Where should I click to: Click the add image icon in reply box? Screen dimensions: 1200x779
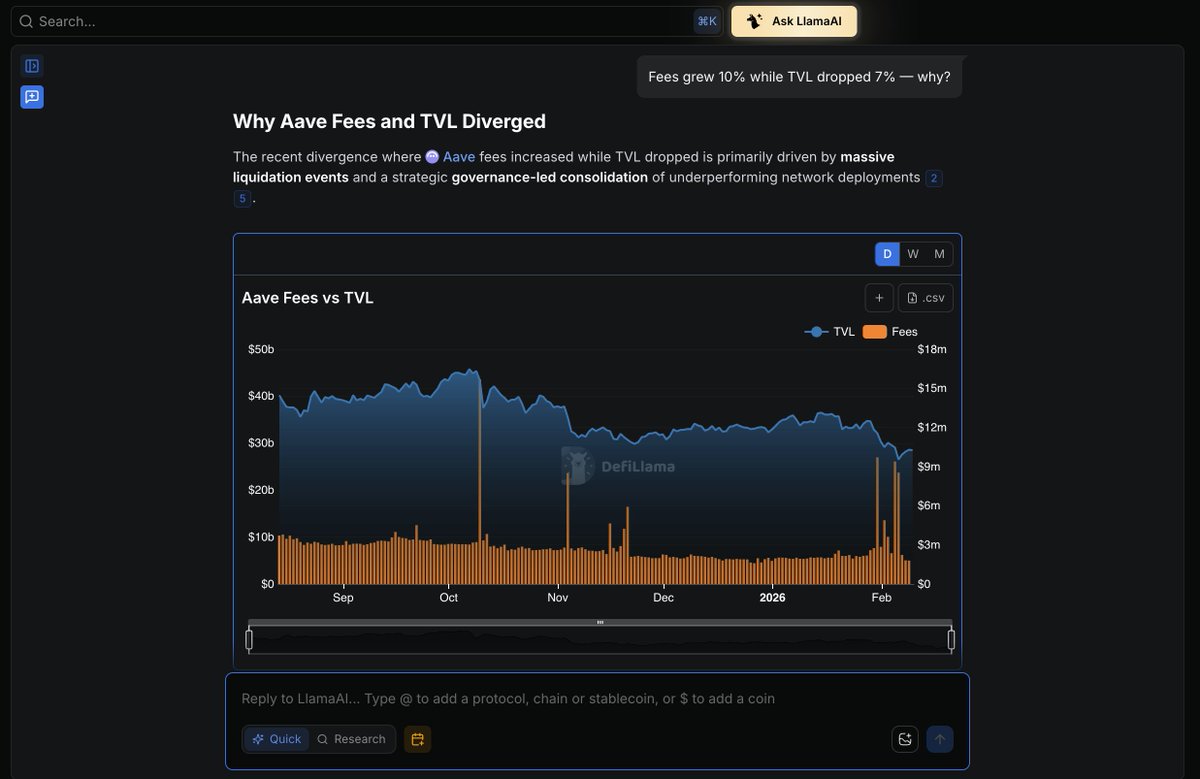pos(905,739)
